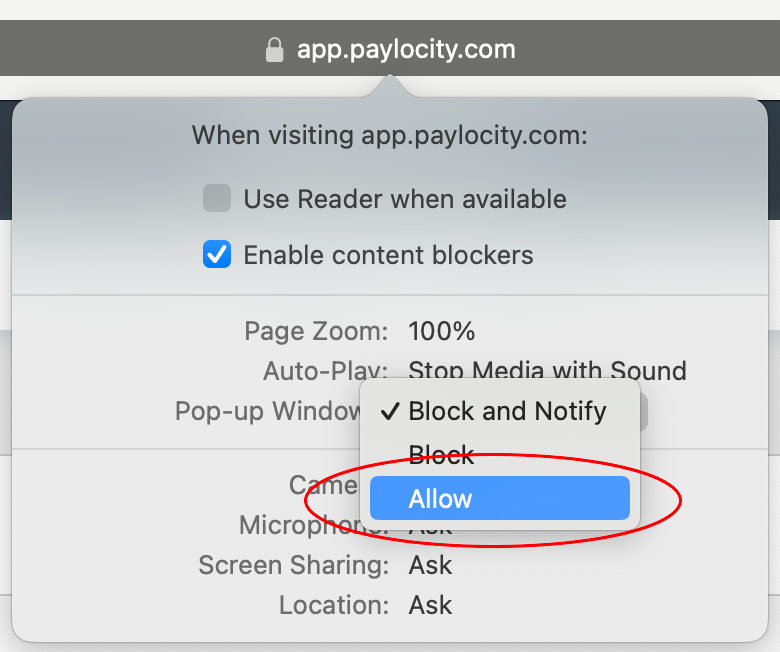The image size is (780, 652).
Task: Click the "Use Reader when available" label text
Action: (x=405, y=199)
